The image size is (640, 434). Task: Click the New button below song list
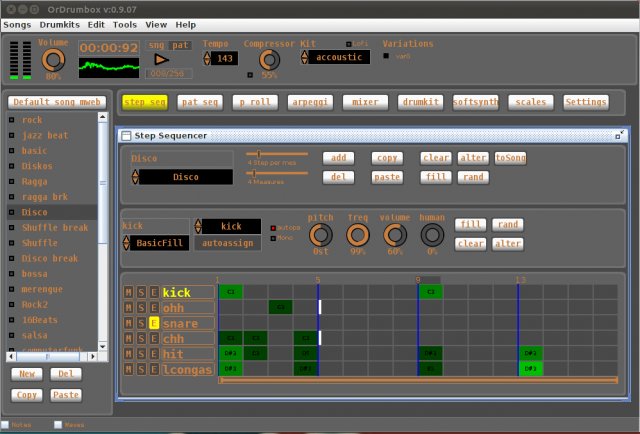tap(27, 374)
